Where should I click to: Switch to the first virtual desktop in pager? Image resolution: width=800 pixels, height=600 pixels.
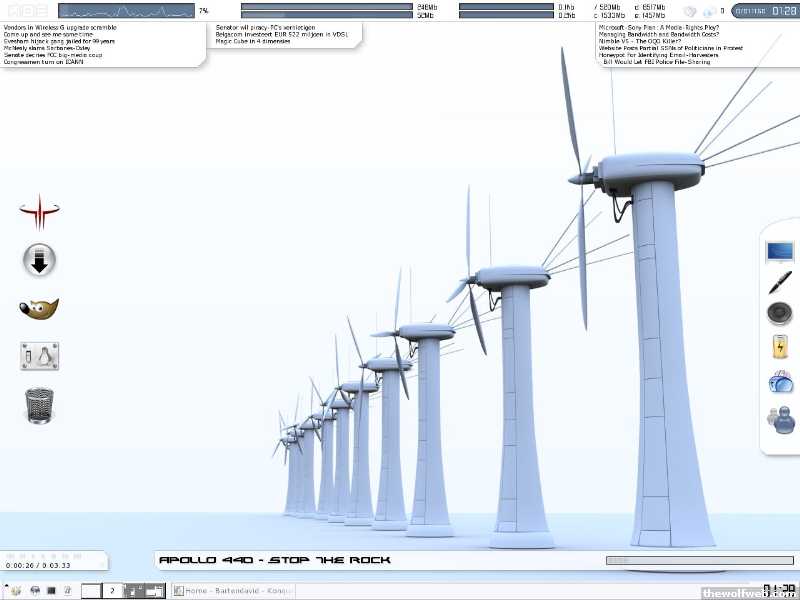click(91, 591)
